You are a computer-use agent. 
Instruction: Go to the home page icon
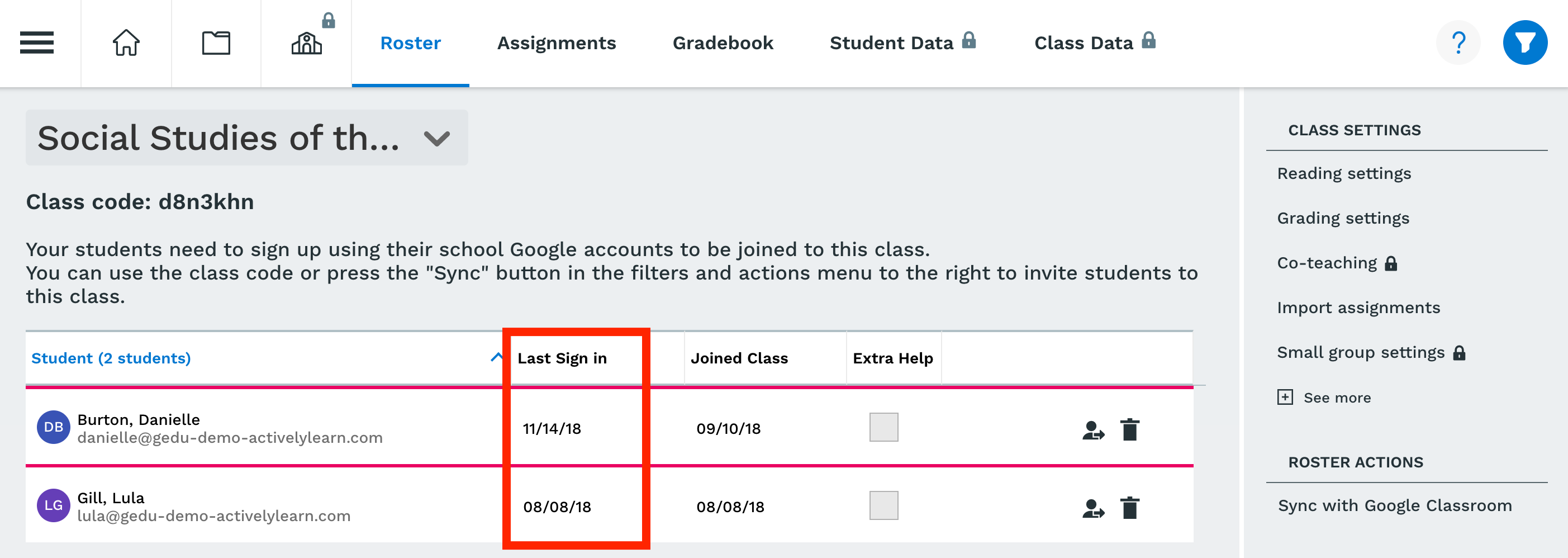pyautogui.click(x=126, y=42)
